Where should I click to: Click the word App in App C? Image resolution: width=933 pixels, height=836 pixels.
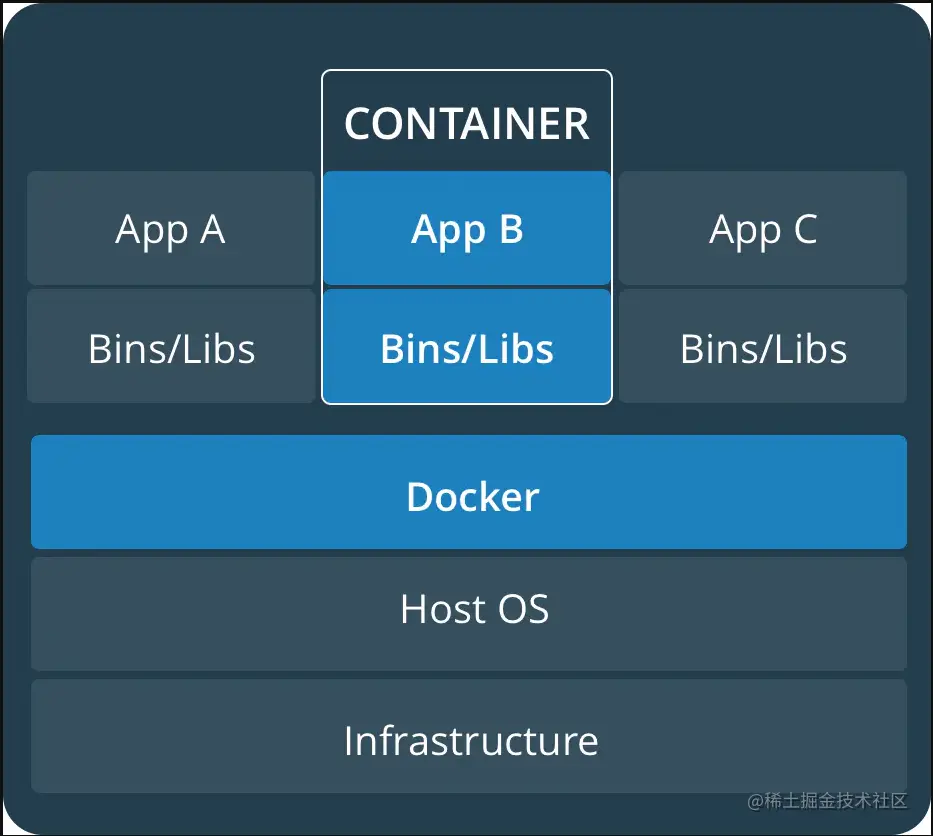click(x=746, y=232)
